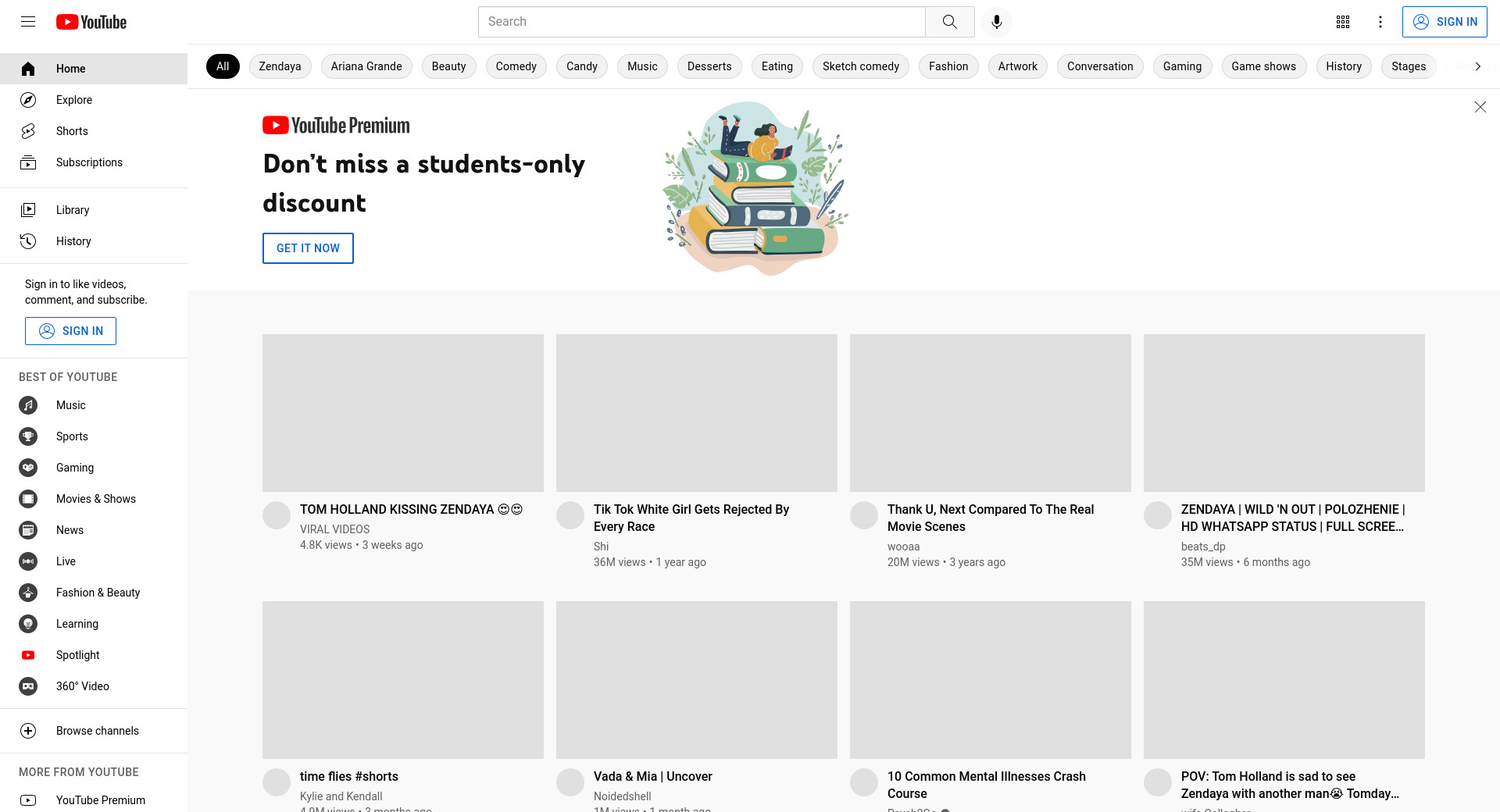Image resolution: width=1500 pixels, height=812 pixels.
Task: Click the Live broadcast icon
Action: tap(28, 561)
